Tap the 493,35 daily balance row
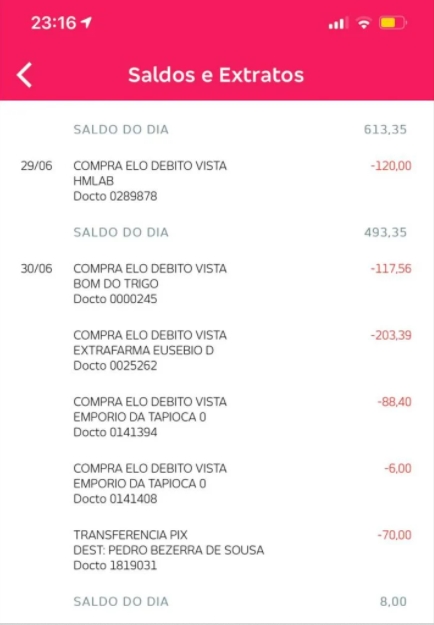Viewport: 434px width, 625px height. (217, 232)
